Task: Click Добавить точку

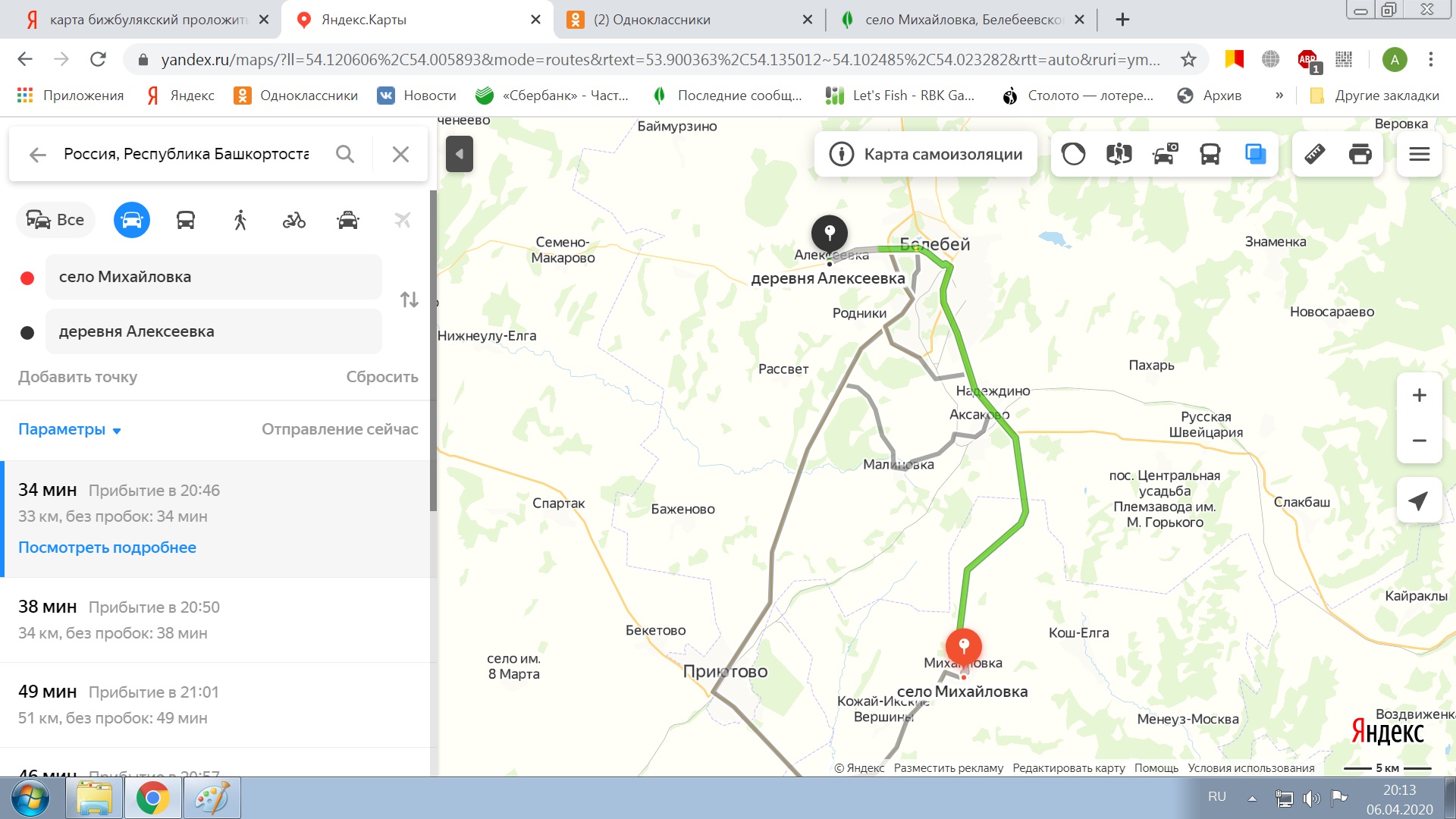Action: pyautogui.click(x=77, y=377)
